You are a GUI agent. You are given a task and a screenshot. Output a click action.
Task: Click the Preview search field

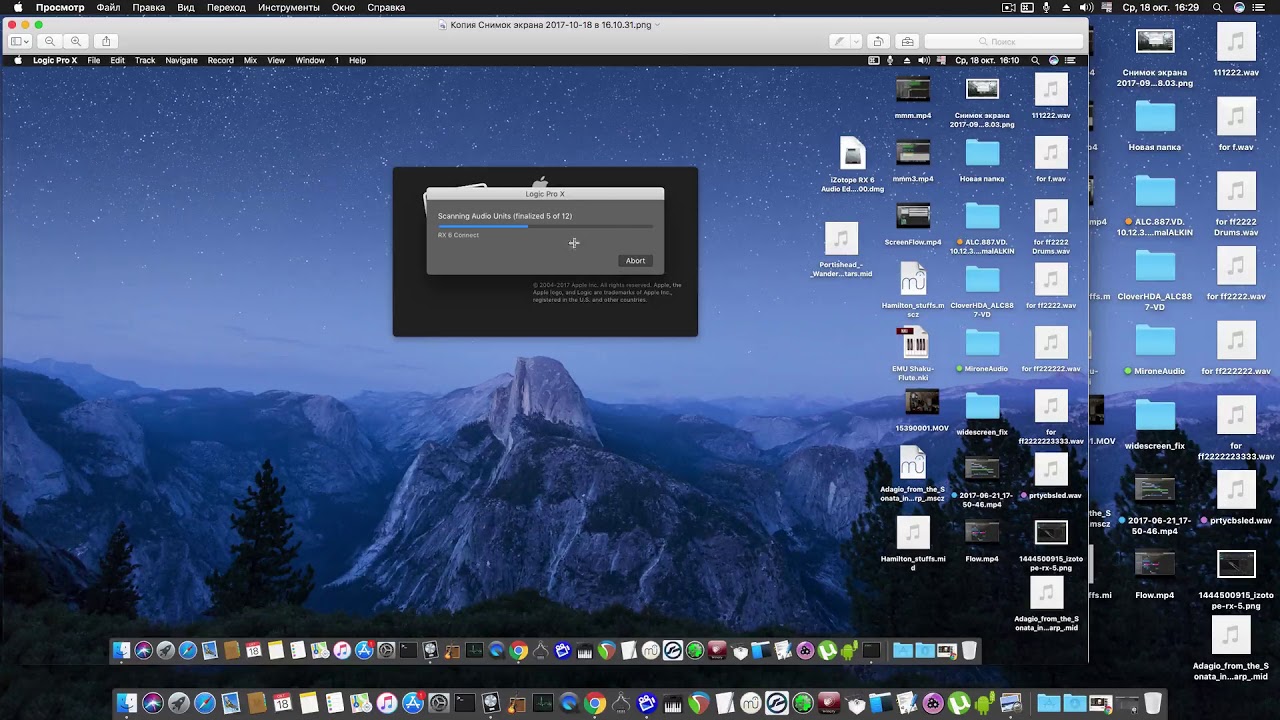[1003, 41]
